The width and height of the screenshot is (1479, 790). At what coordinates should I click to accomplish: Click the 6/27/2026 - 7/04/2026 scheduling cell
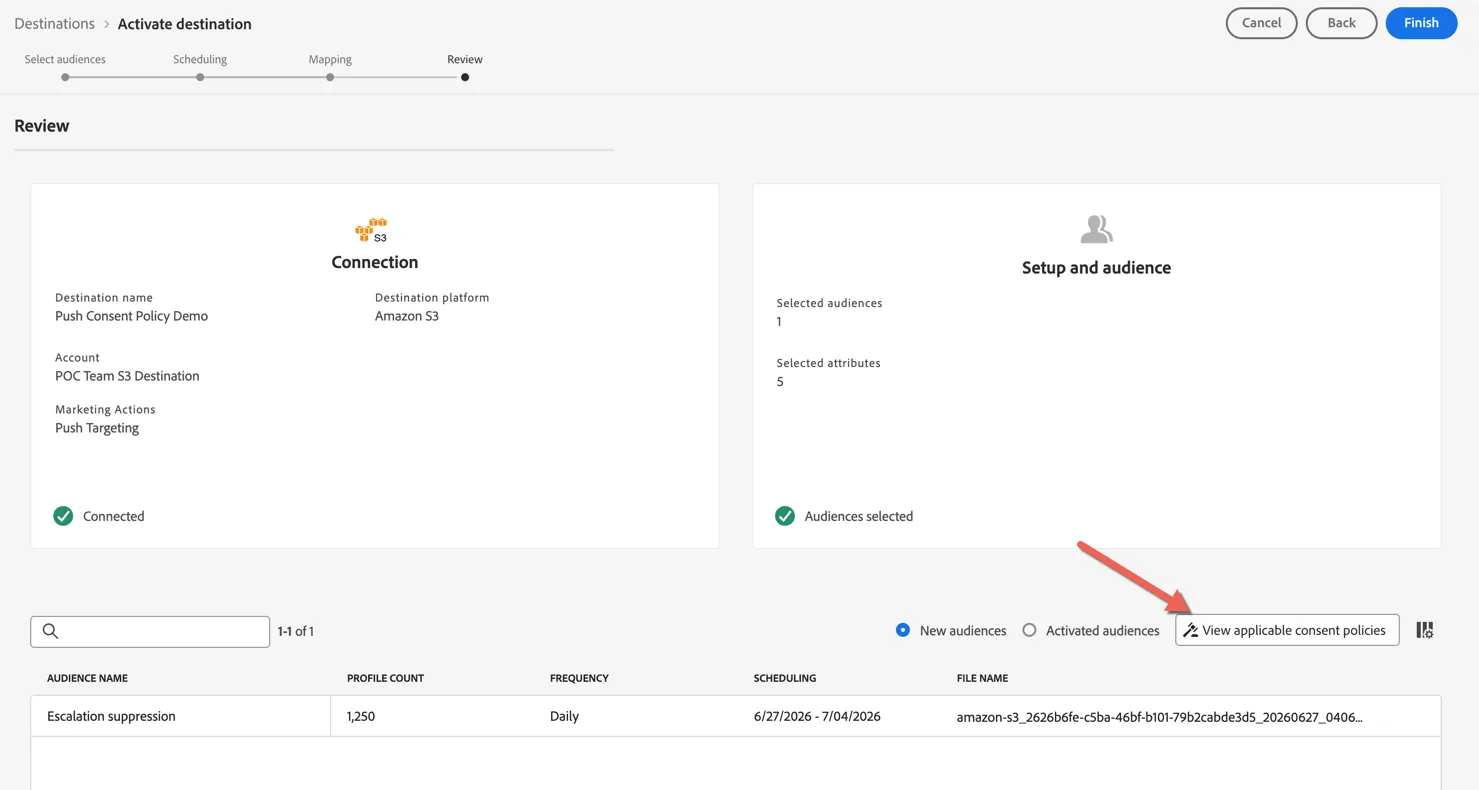[x=817, y=716]
